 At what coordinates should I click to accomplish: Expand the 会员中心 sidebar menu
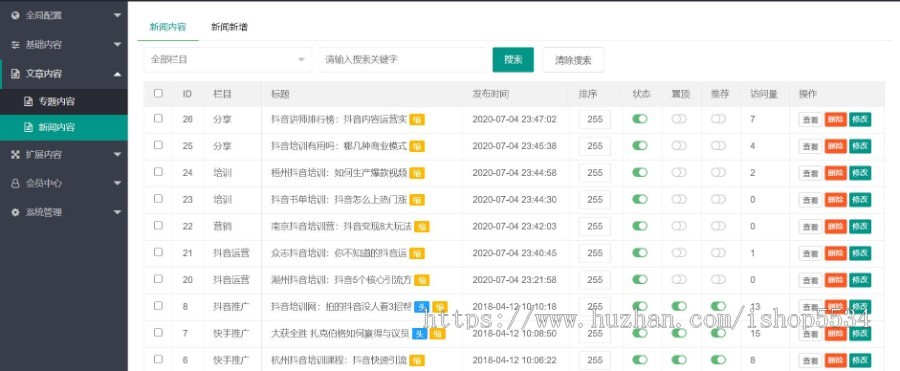64,183
